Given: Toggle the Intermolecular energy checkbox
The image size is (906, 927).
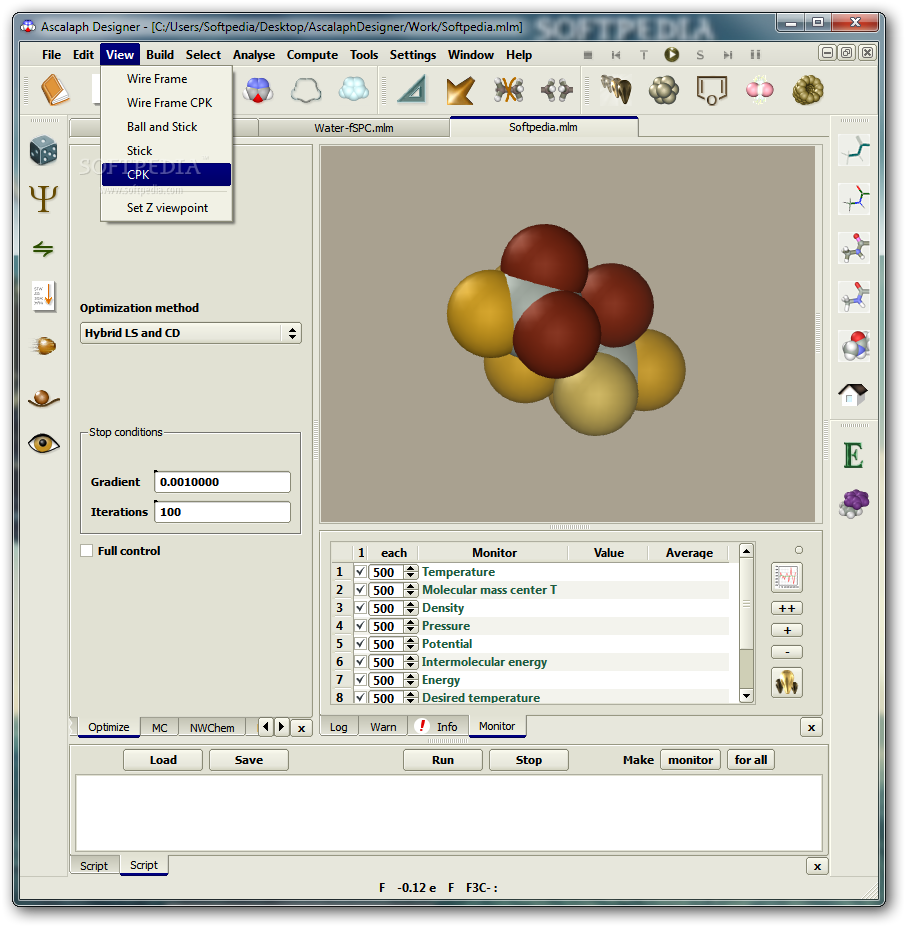Looking at the screenshot, I should coord(360,662).
